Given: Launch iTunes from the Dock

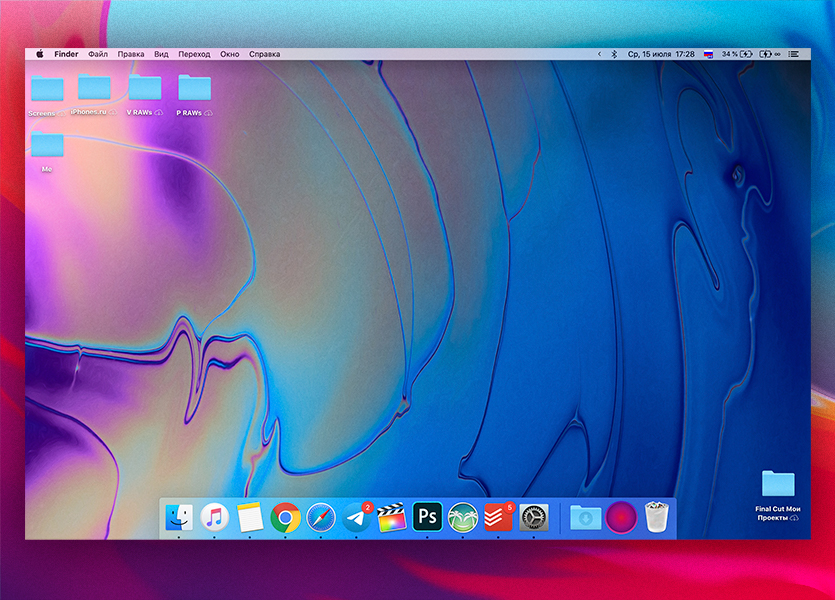Looking at the screenshot, I should (215, 517).
